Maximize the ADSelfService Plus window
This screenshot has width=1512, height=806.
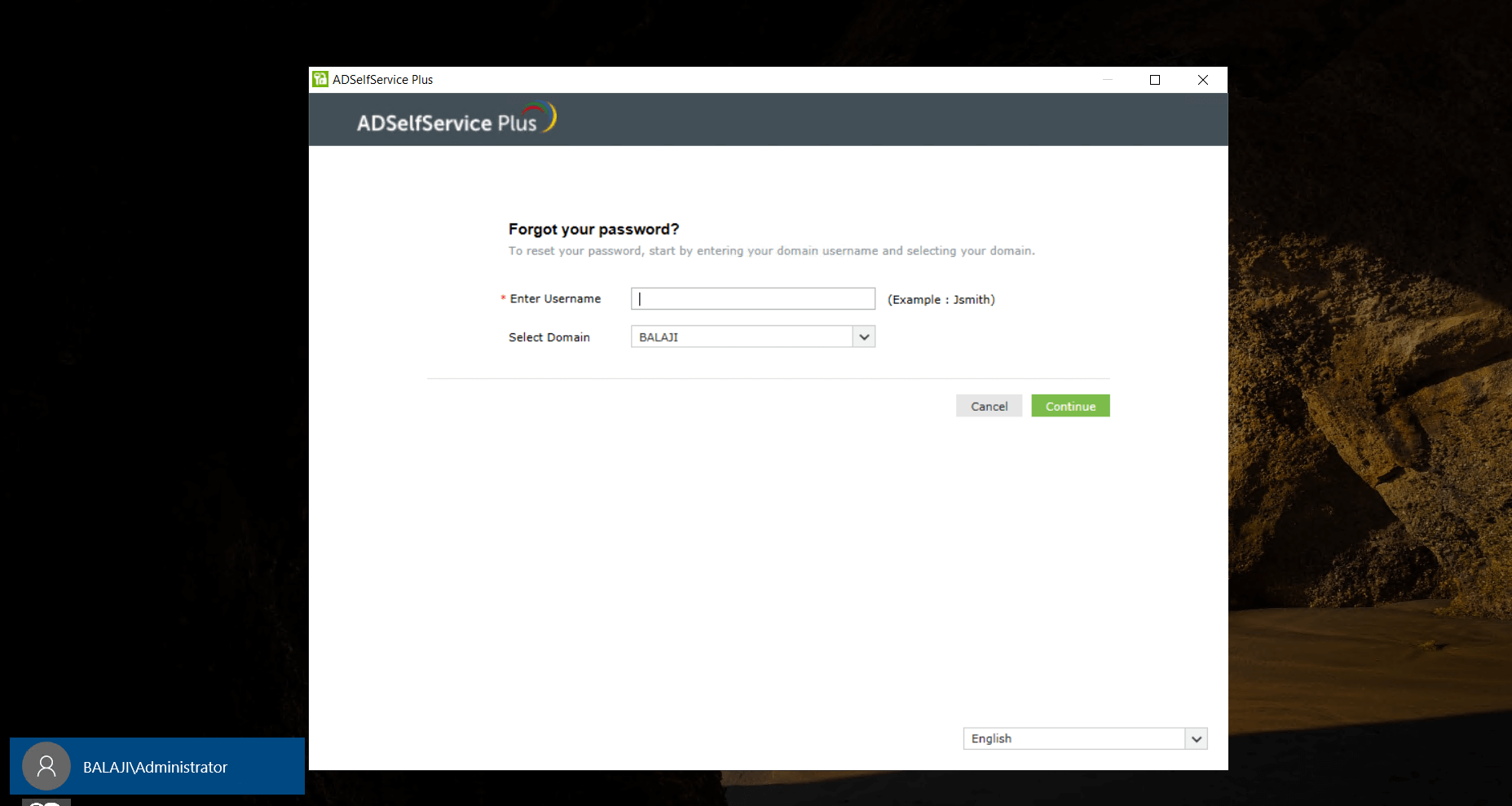(x=1154, y=80)
